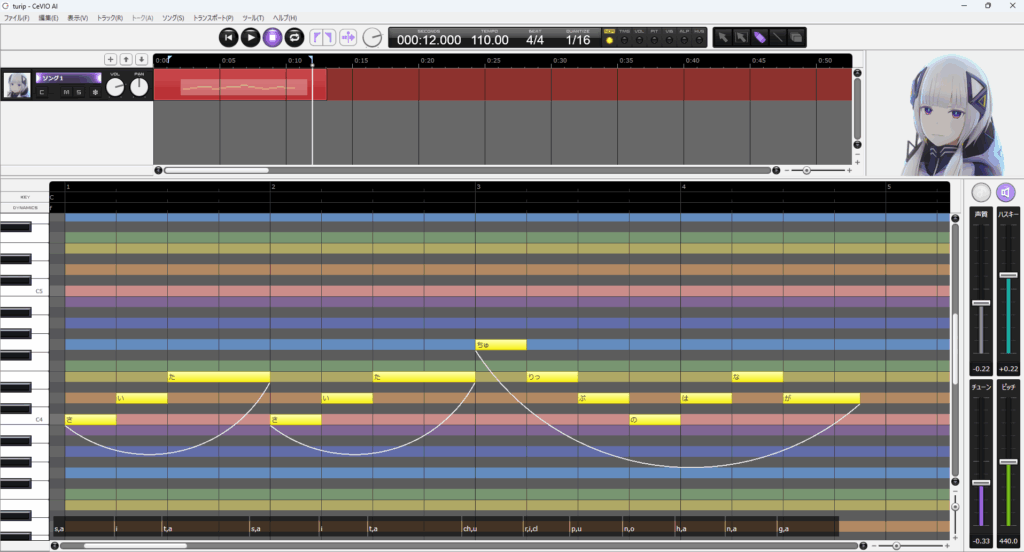Click the piano roll horizontal scrollbar

(x=136, y=545)
